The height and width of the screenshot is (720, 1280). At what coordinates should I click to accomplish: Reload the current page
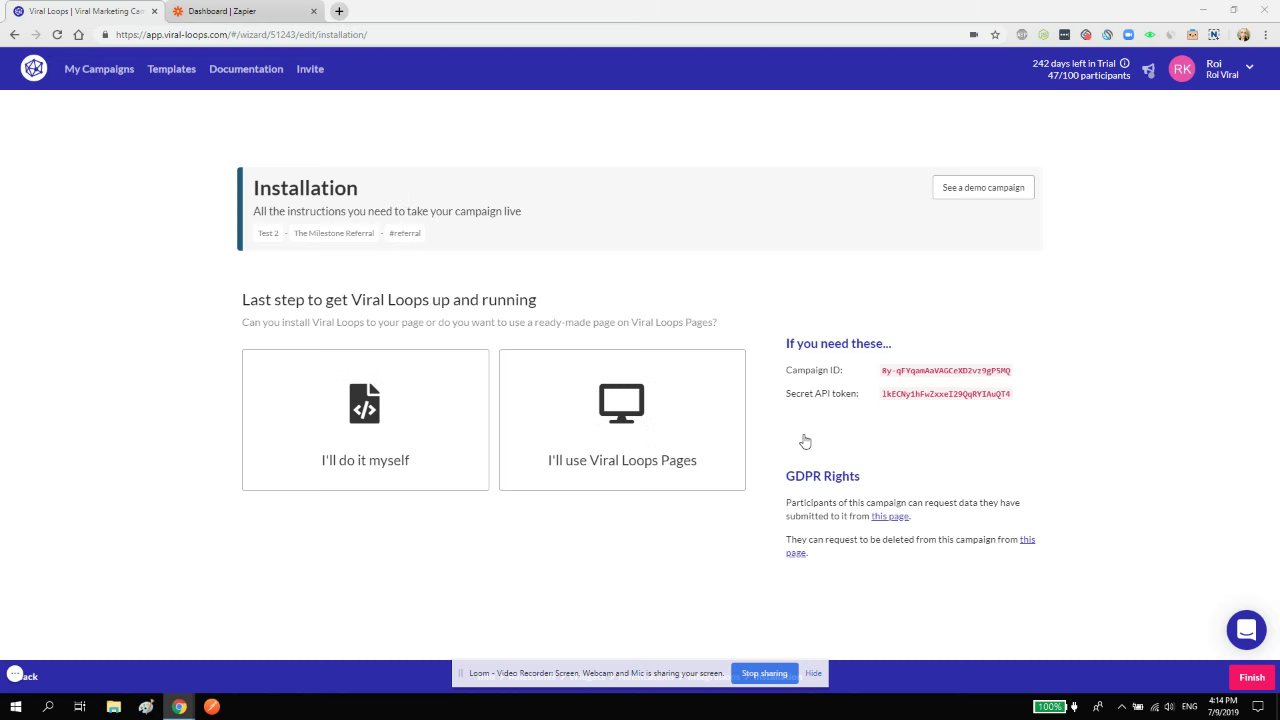(57, 34)
